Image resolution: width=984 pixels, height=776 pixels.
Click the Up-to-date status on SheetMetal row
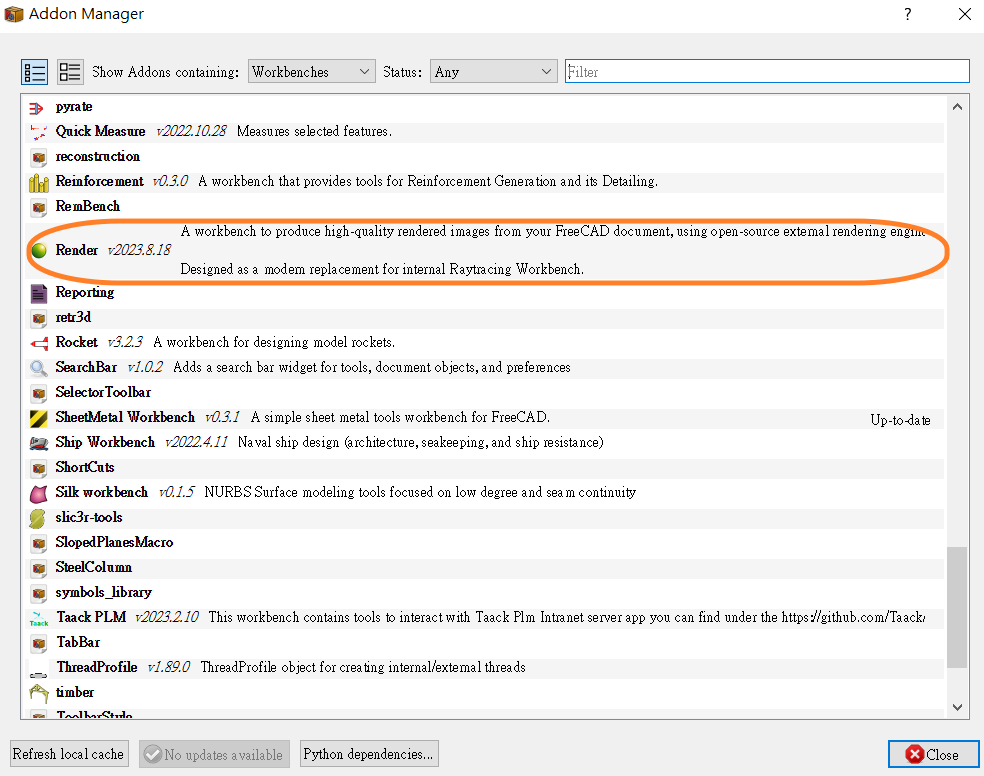(900, 420)
